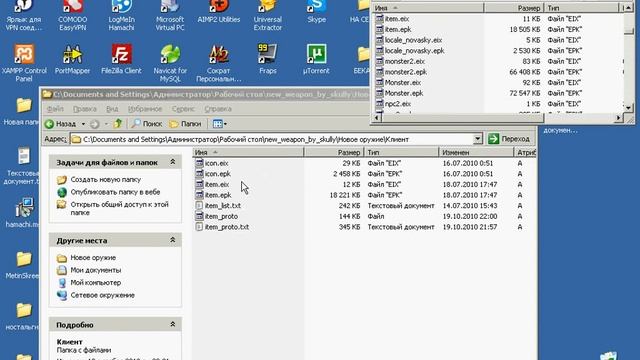The image size is (640, 360).
Task: Open the µTorrent desktop icon
Action: [x=316, y=59]
